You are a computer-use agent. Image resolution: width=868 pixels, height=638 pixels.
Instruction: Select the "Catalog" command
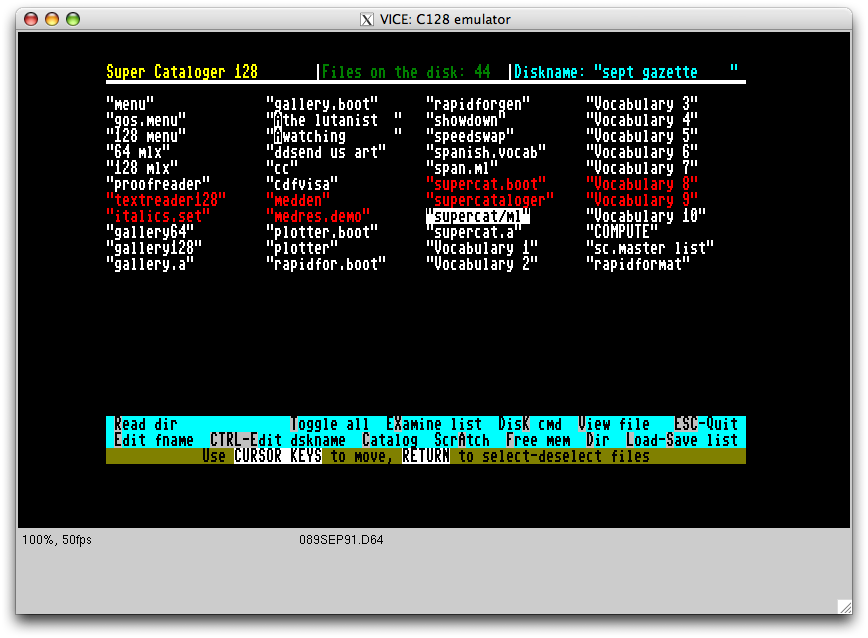click(390, 440)
